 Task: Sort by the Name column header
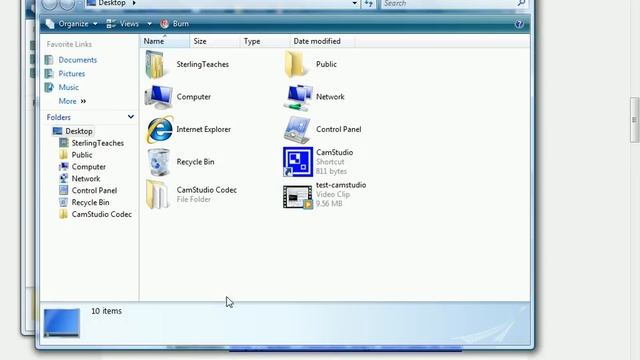point(165,41)
